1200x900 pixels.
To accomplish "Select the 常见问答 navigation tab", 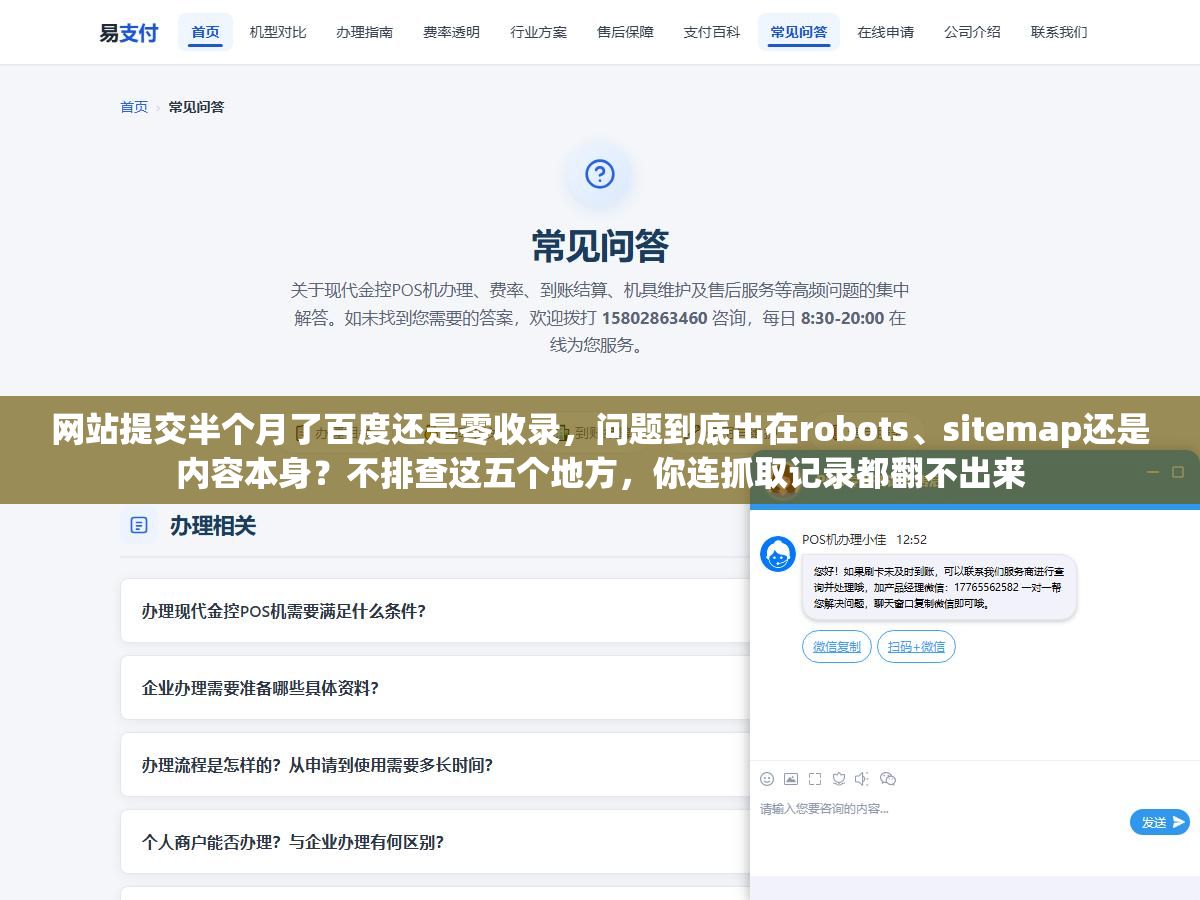I will pos(799,32).
